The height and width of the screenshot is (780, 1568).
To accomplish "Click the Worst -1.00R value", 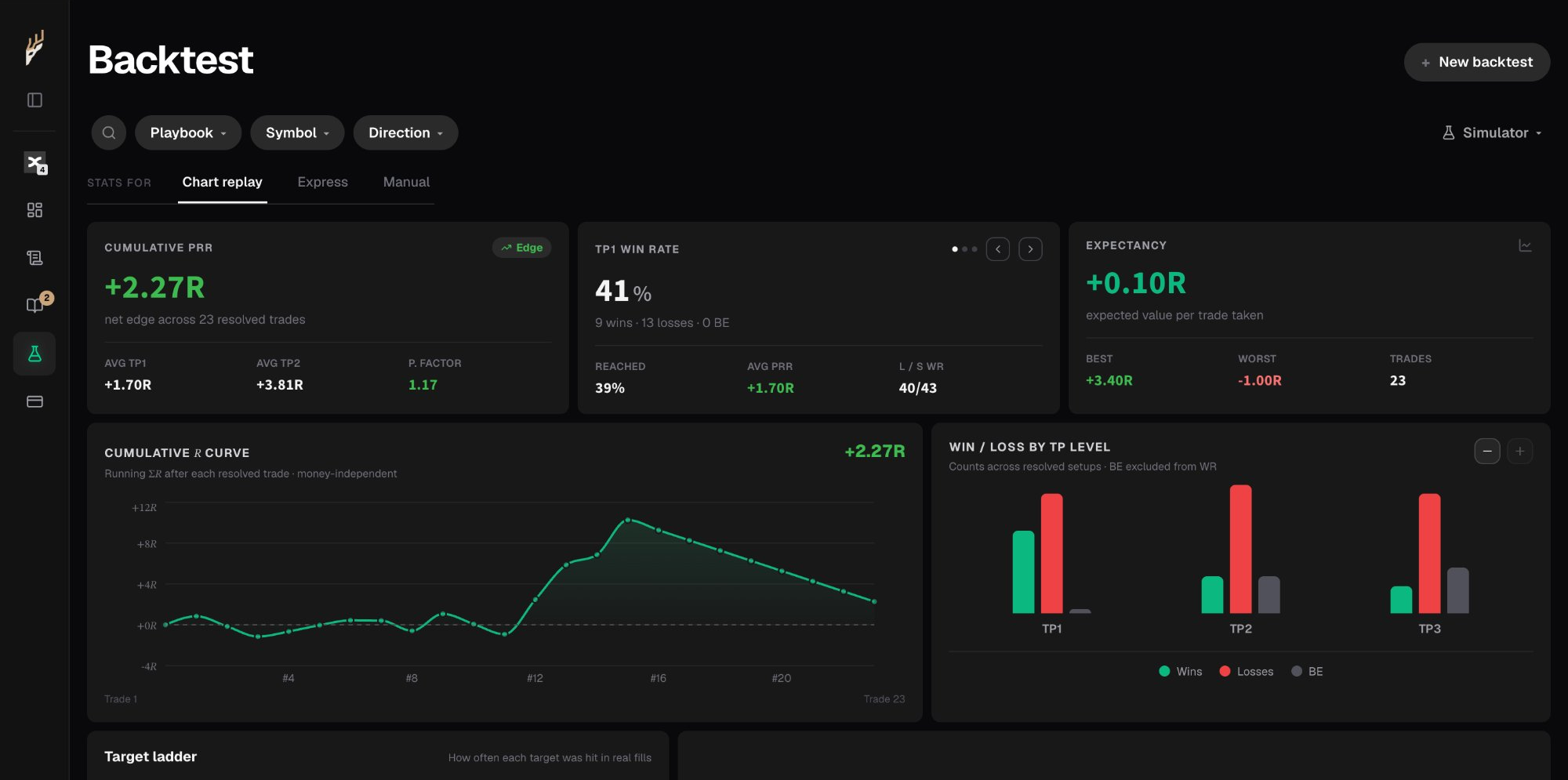I will point(1259,380).
